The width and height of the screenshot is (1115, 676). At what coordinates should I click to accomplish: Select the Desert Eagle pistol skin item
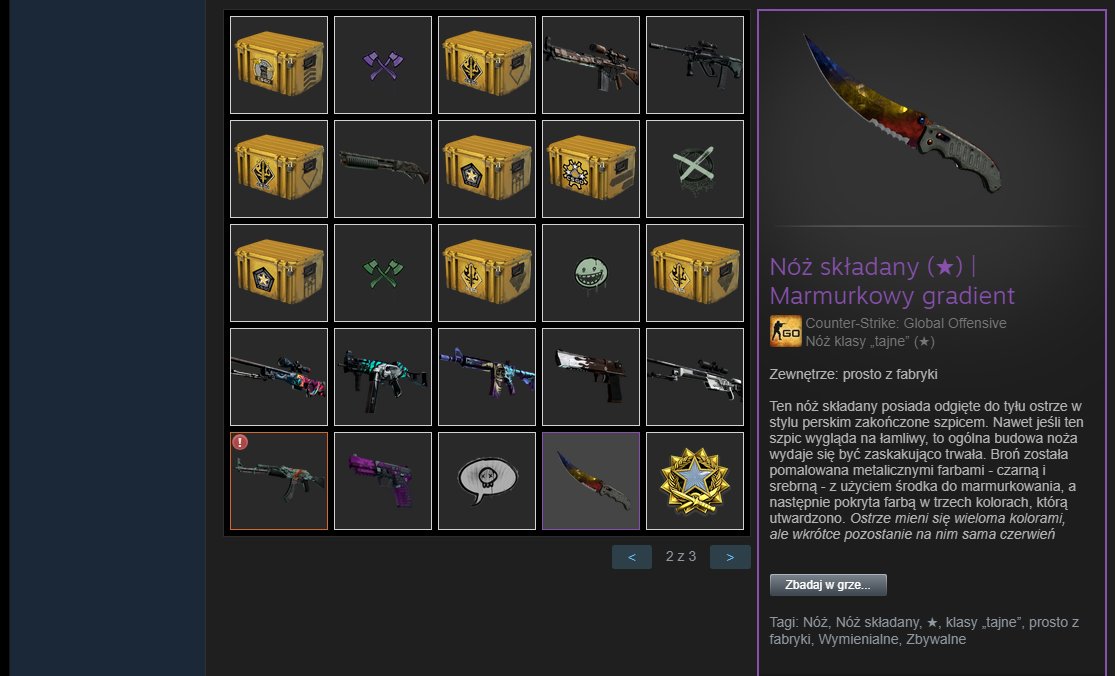point(591,377)
